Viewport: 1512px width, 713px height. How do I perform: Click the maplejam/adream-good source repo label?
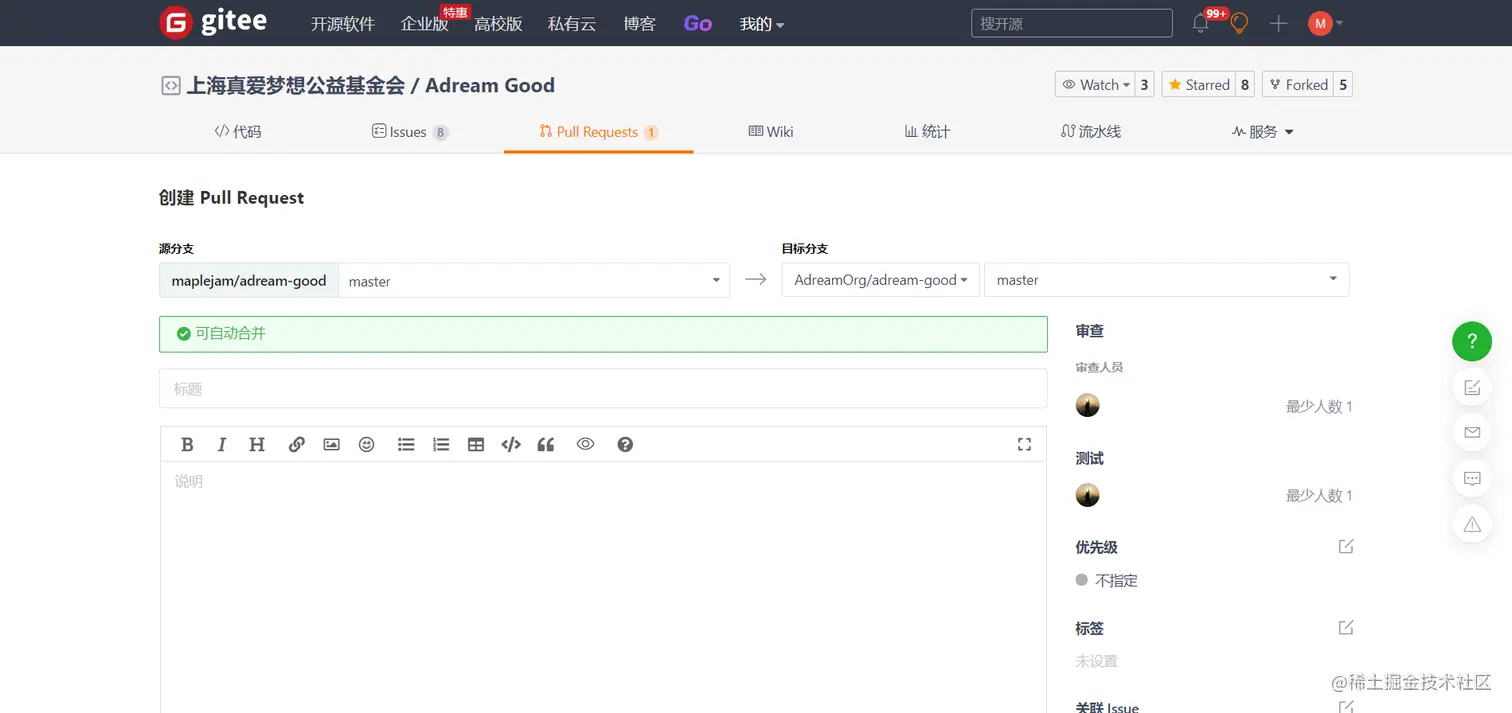[x=249, y=281]
